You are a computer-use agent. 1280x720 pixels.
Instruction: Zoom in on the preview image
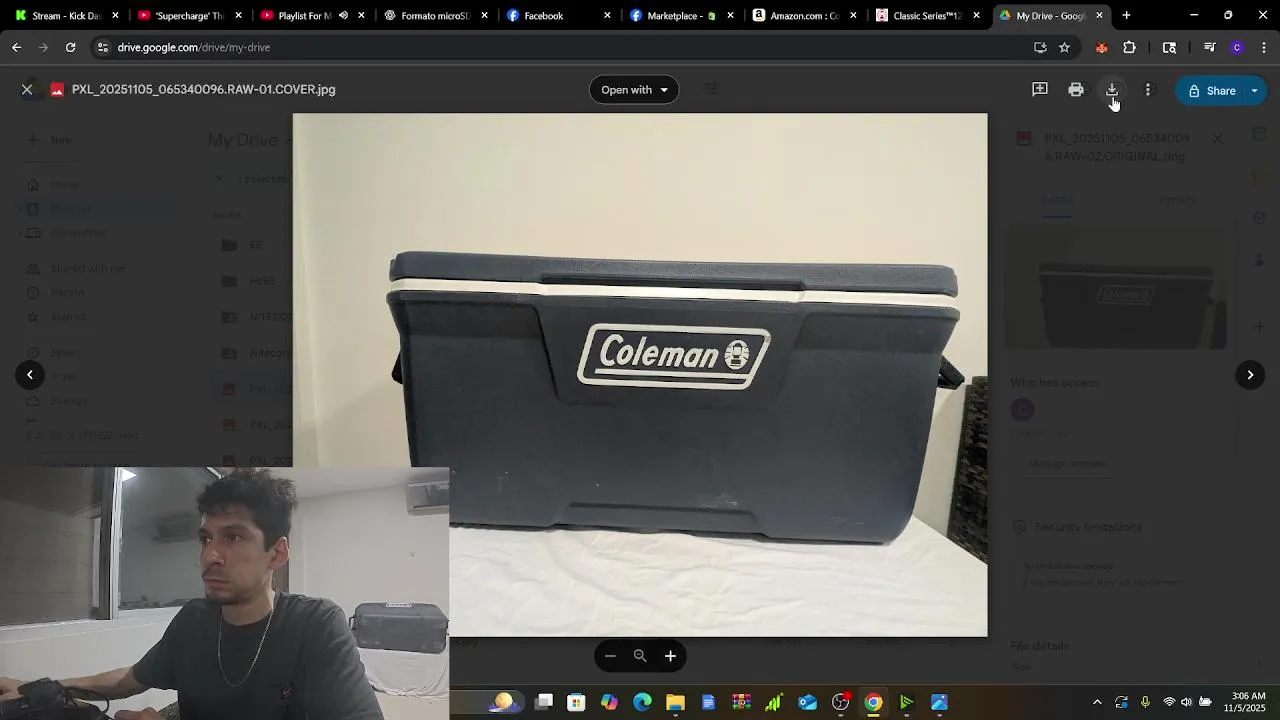[670, 656]
